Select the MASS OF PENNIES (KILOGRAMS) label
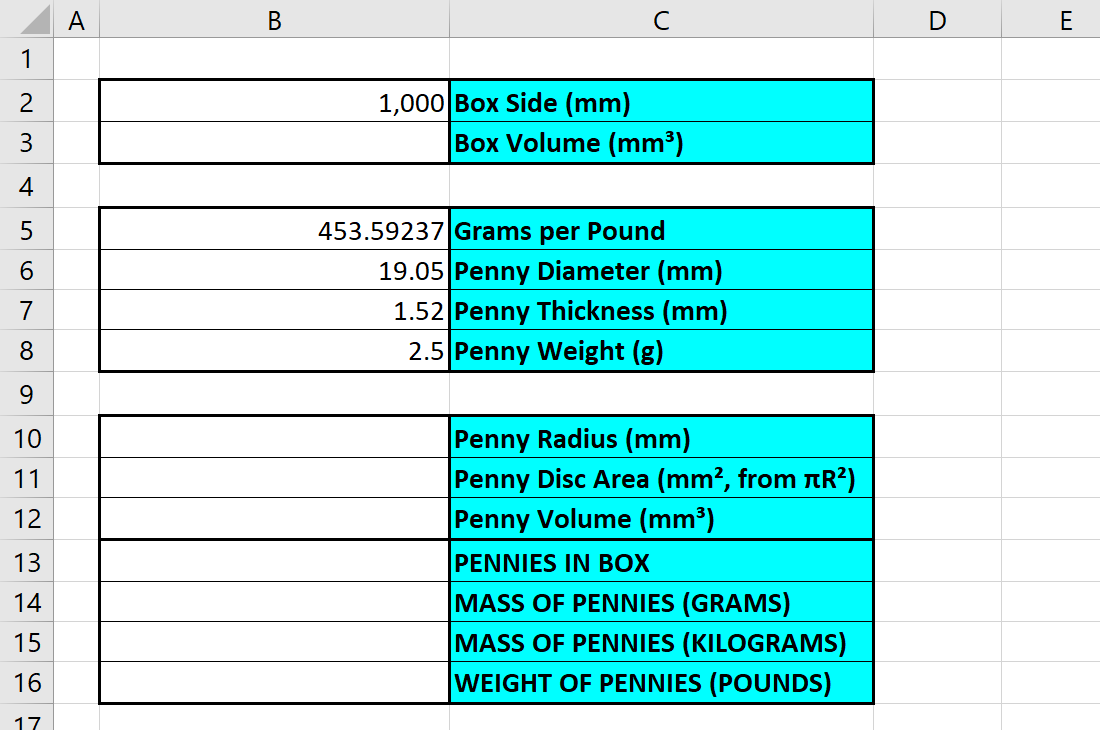This screenshot has width=1100, height=730. [661, 642]
